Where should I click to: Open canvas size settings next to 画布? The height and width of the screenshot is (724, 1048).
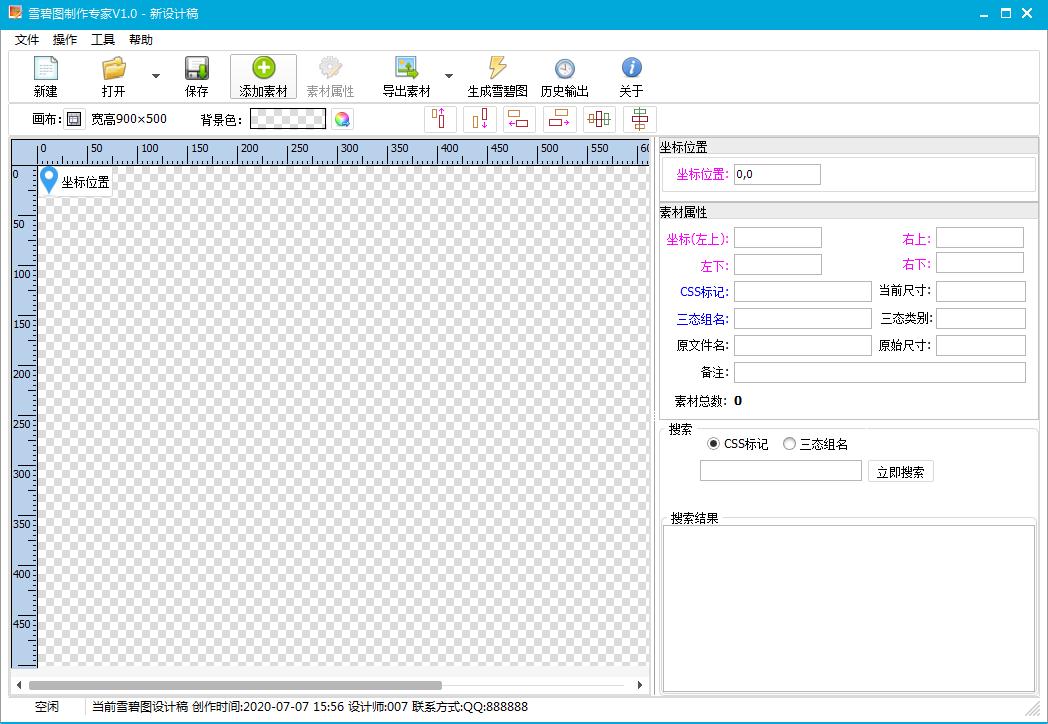click(74, 119)
